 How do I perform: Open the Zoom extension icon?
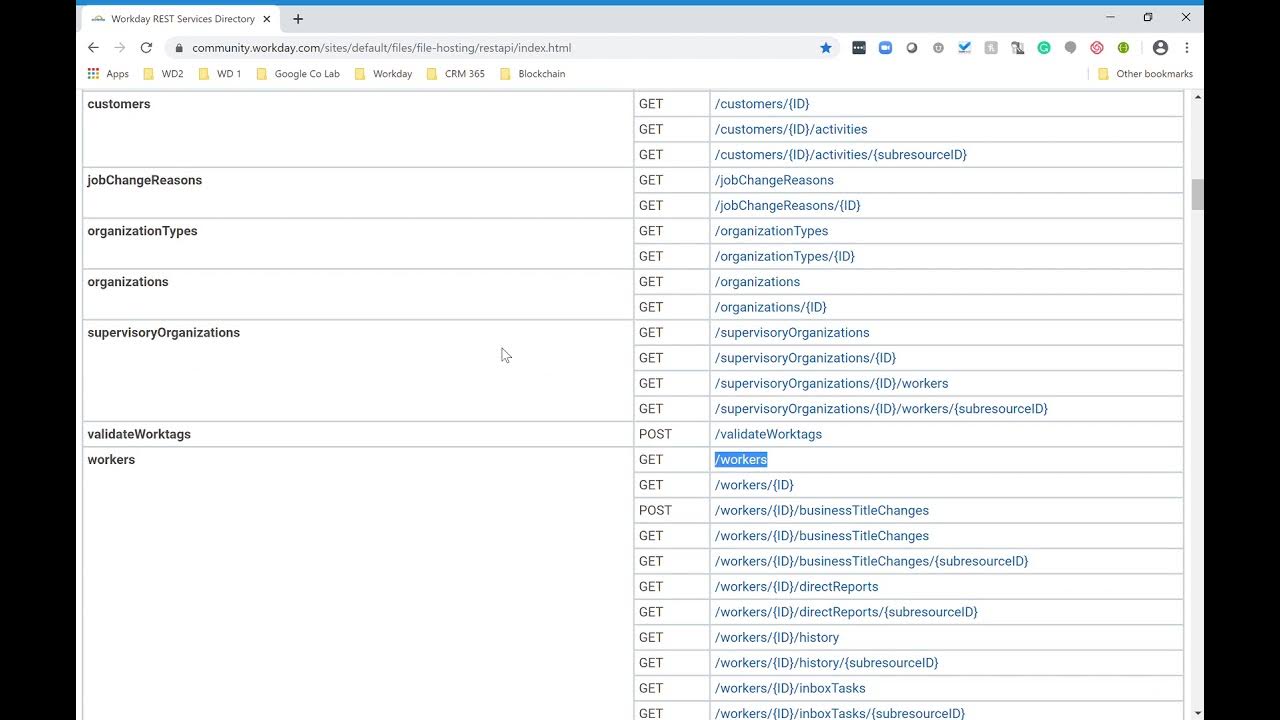pos(885,47)
